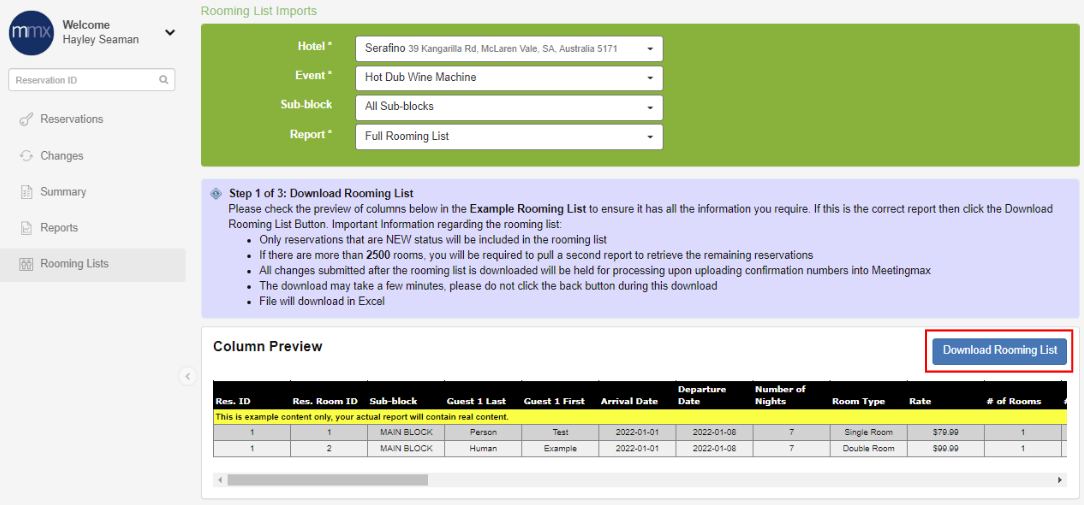Image resolution: width=1084 pixels, height=505 pixels.
Task: Click the 'File will download in Excel' bullet
Action: (321, 302)
